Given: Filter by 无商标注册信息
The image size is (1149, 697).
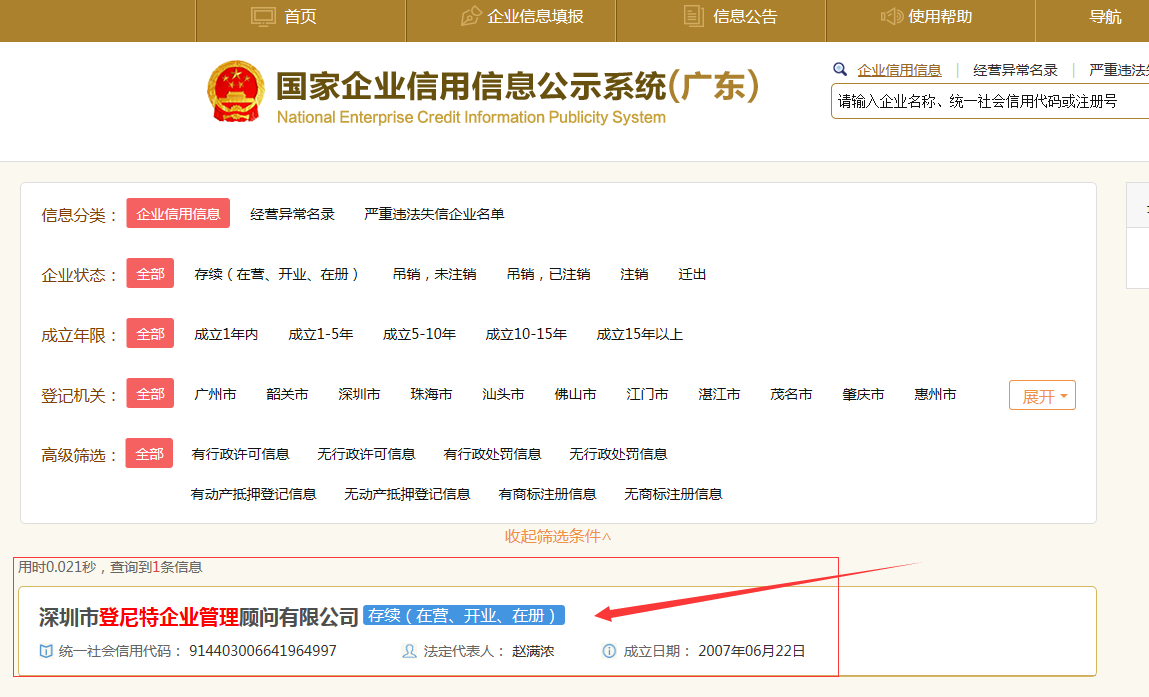Looking at the screenshot, I should coord(673,495).
